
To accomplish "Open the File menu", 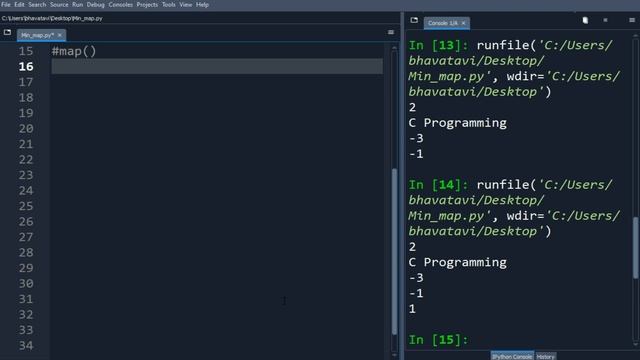I will tap(6, 5).
